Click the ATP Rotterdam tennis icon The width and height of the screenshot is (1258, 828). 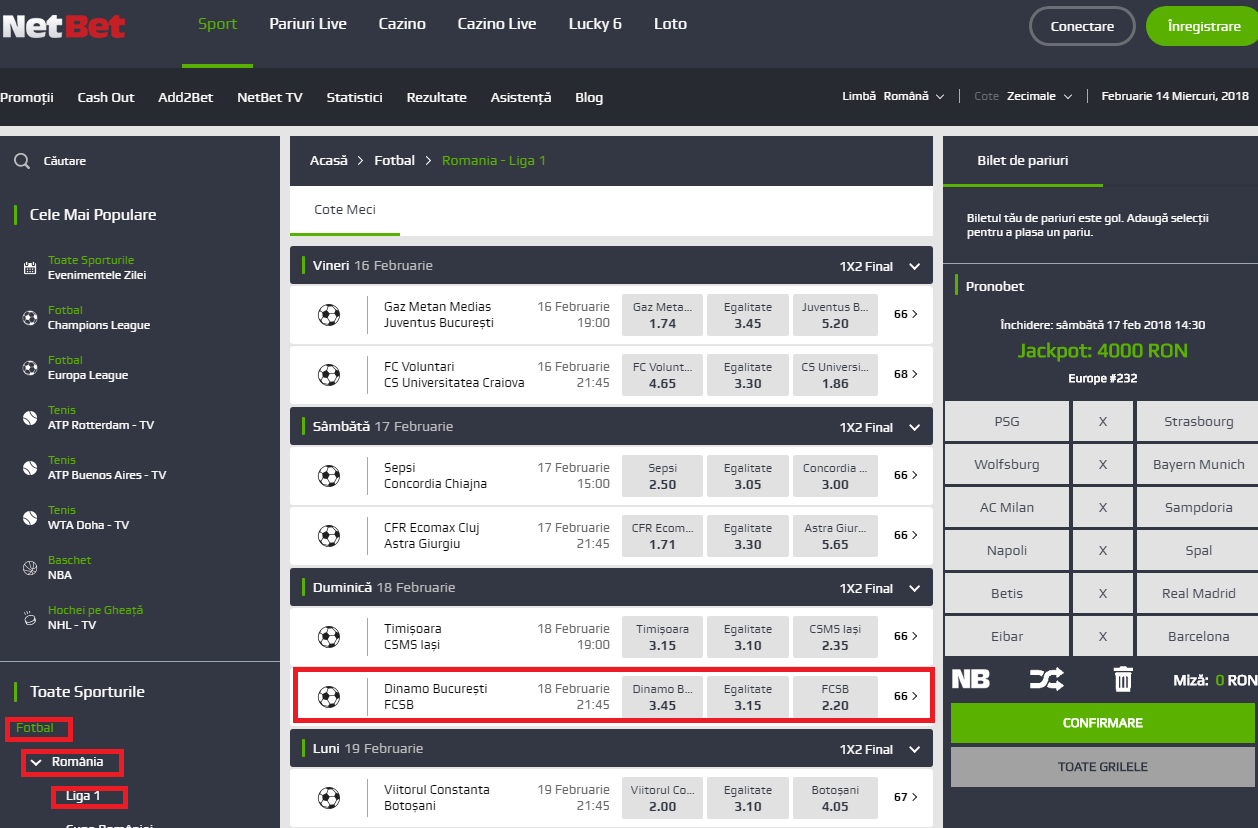coord(29,418)
